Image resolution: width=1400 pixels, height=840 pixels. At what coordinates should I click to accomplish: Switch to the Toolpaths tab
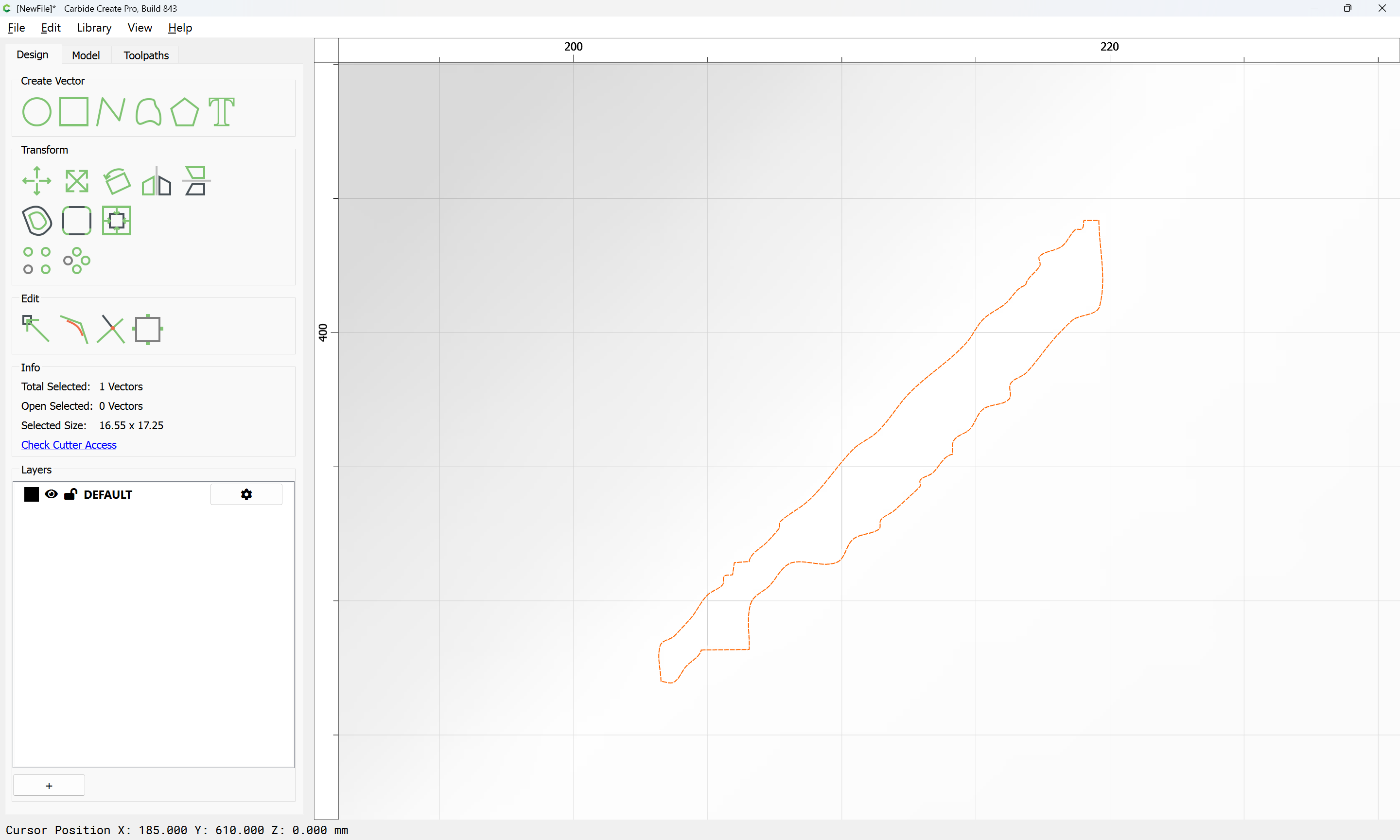coord(146,55)
